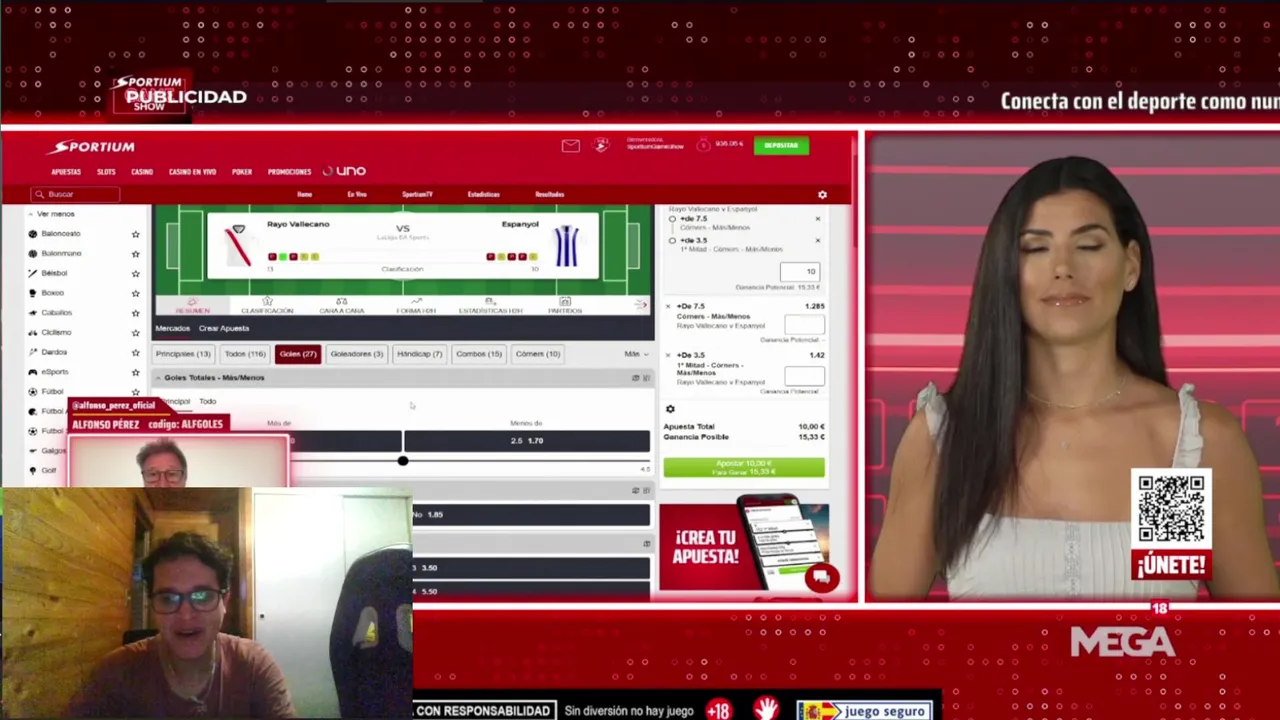The image size is (1280, 720).
Task: Open the Casino en Vivo menu
Action: click(x=192, y=172)
